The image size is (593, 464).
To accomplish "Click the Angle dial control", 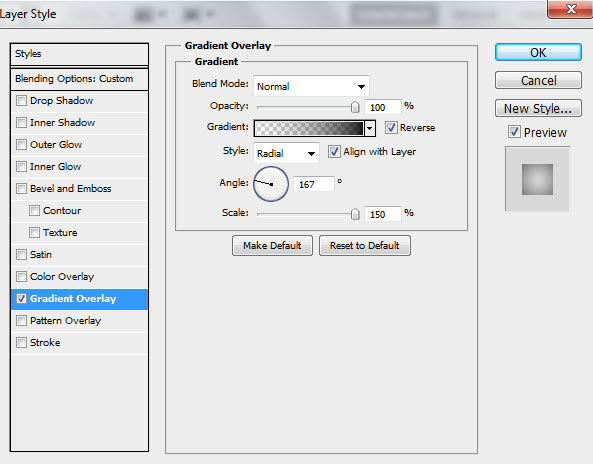I will pos(271,184).
